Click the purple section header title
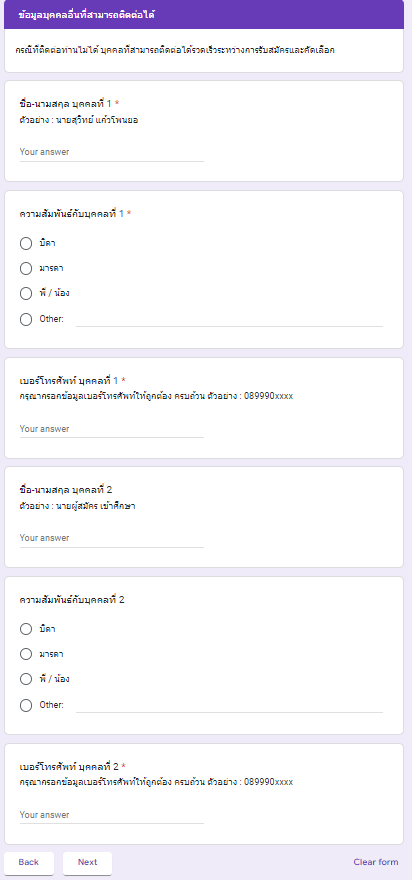 (86, 15)
